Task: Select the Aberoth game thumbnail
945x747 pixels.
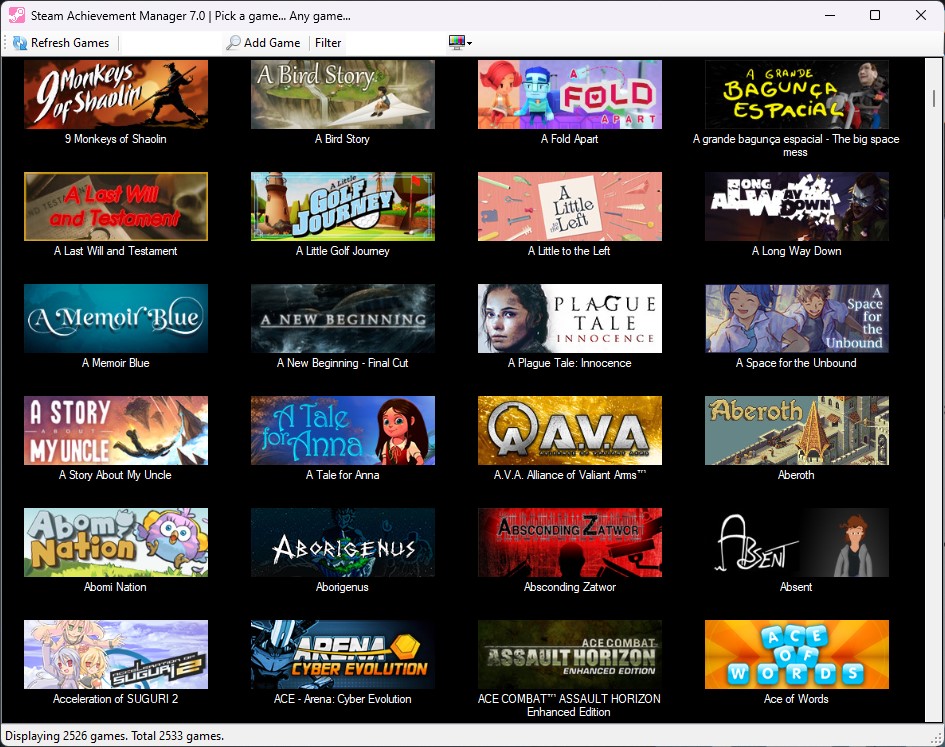Action: (x=797, y=430)
